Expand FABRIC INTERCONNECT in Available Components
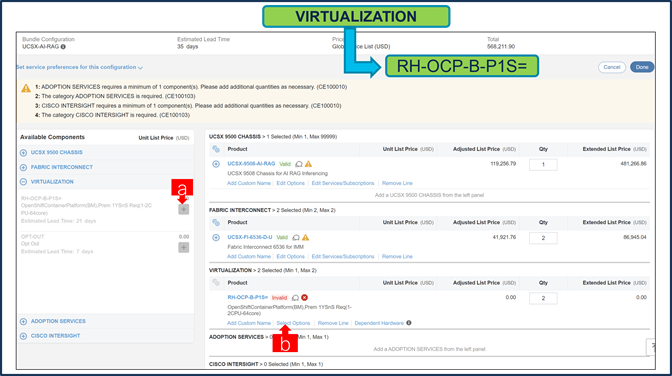This screenshot has height=376, width=672. (23, 167)
